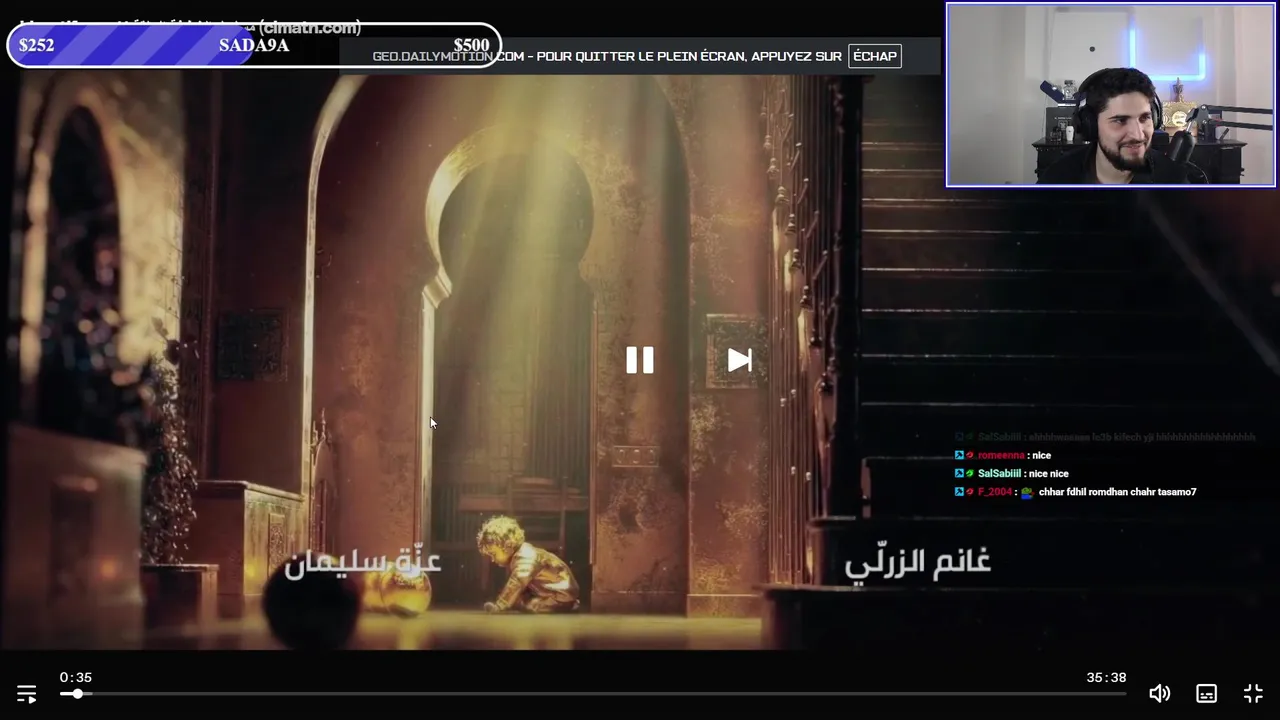
Task: Exit fullscreen mode
Action: tap(1253, 693)
